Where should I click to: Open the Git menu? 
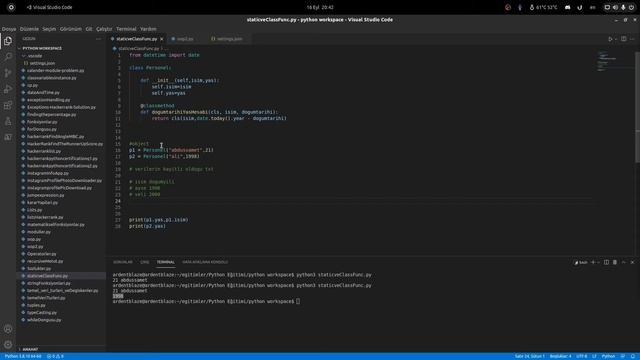89,29
